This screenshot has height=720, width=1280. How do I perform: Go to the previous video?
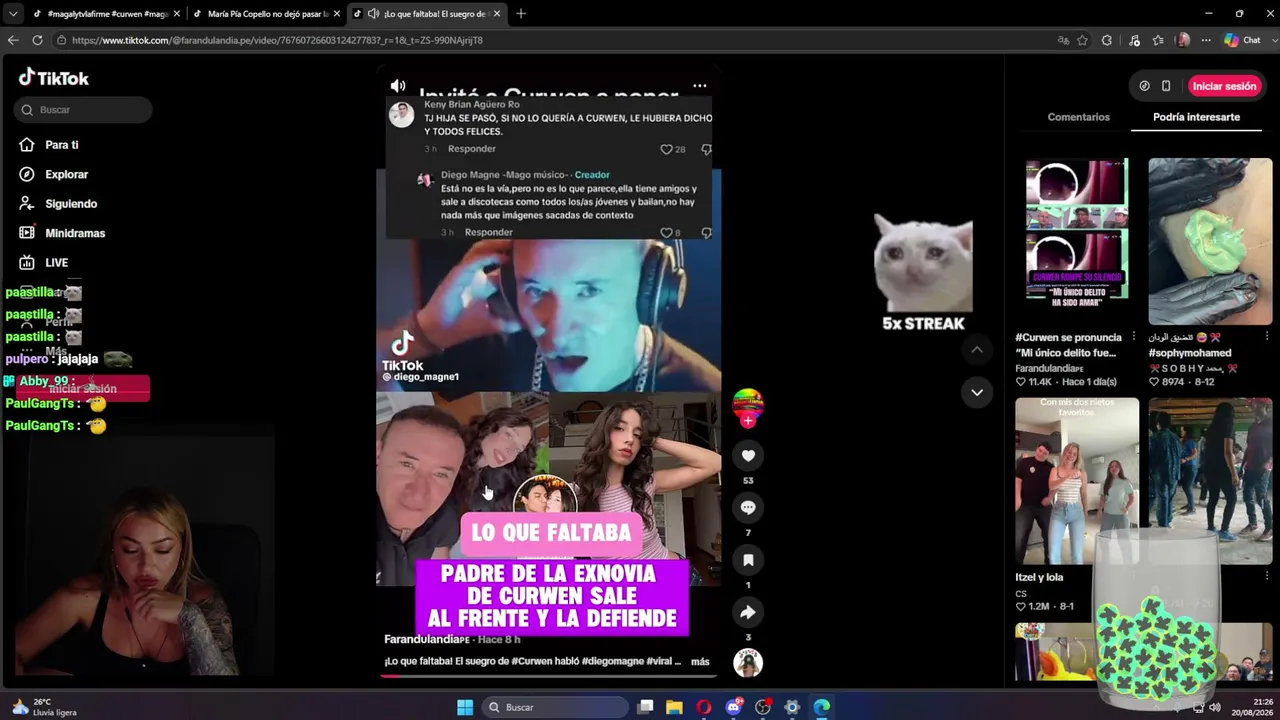(977, 349)
